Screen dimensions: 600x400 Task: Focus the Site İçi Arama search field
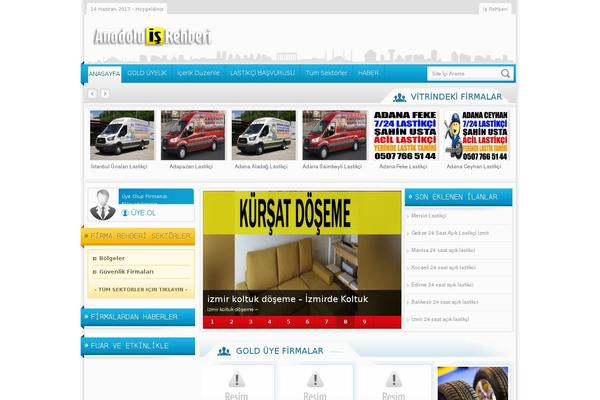tap(464, 73)
